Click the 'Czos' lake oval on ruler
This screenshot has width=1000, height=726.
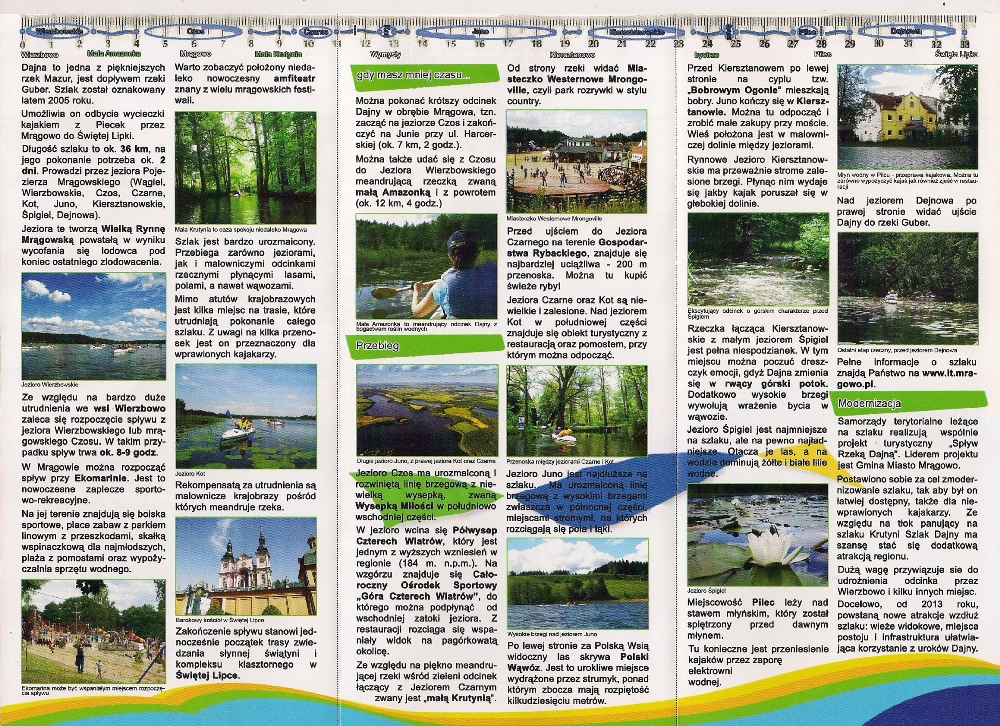click(196, 31)
